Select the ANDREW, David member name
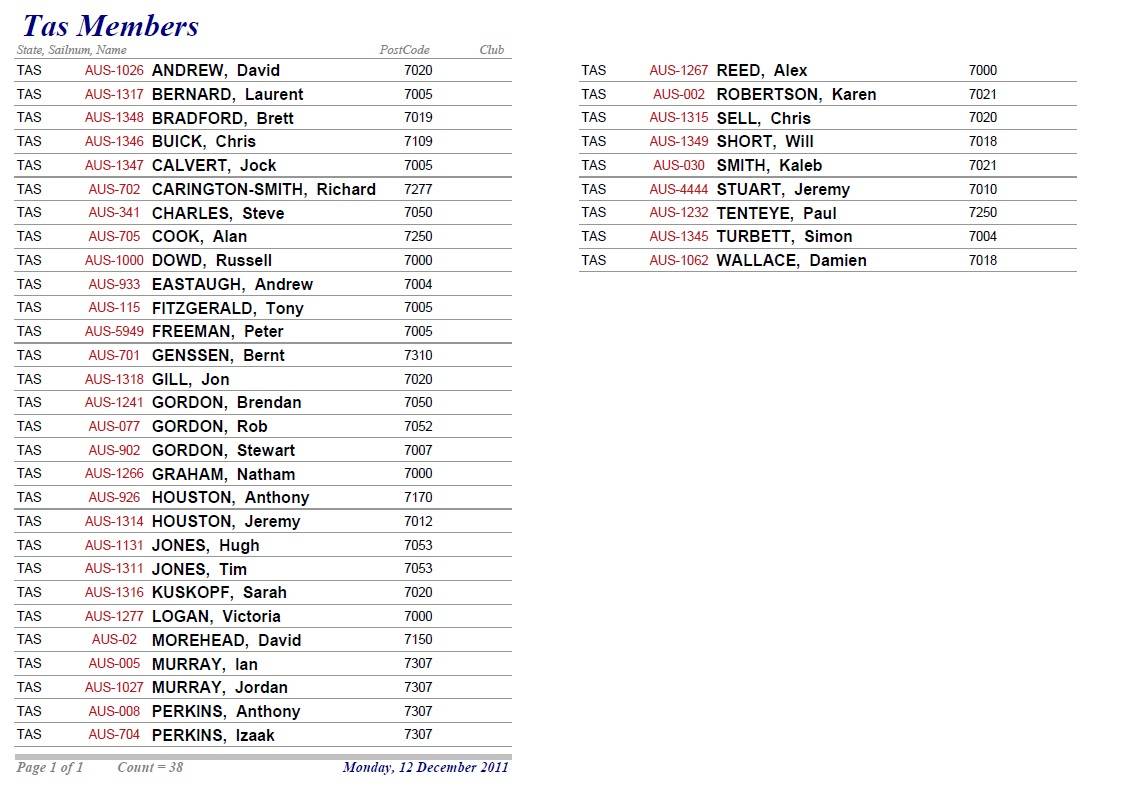1129x792 pixels. click(x=215, y=71)
